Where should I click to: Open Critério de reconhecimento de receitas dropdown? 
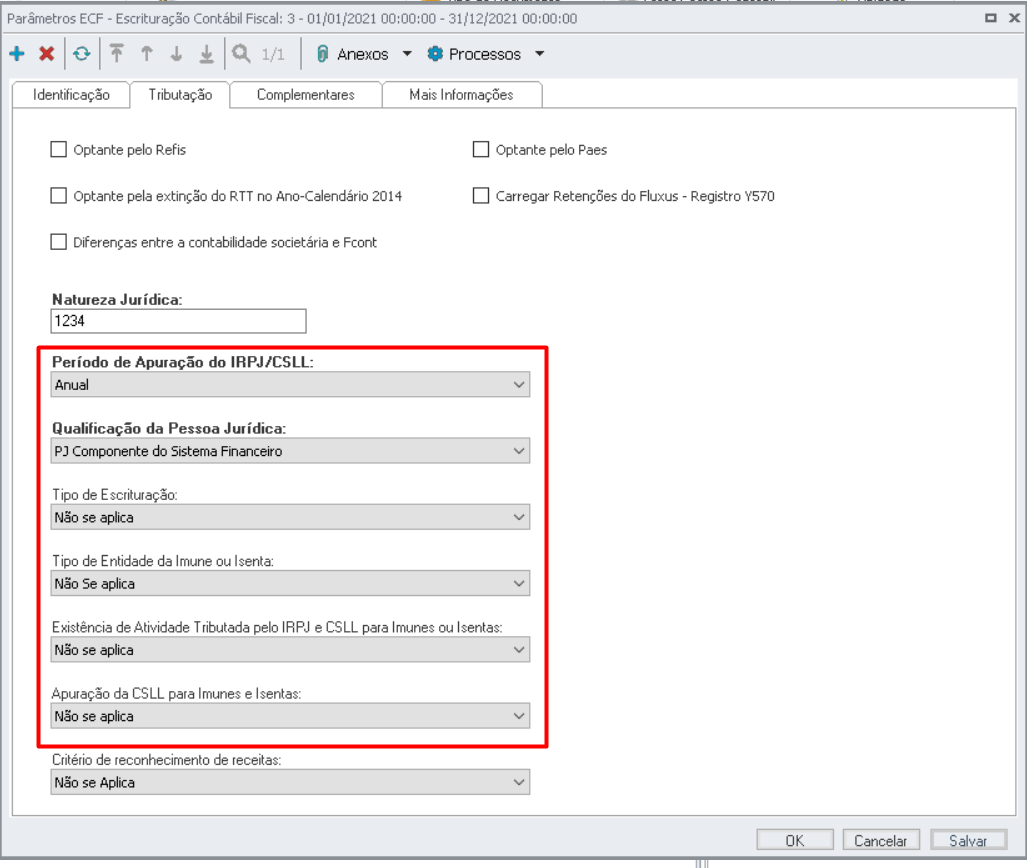290,782
